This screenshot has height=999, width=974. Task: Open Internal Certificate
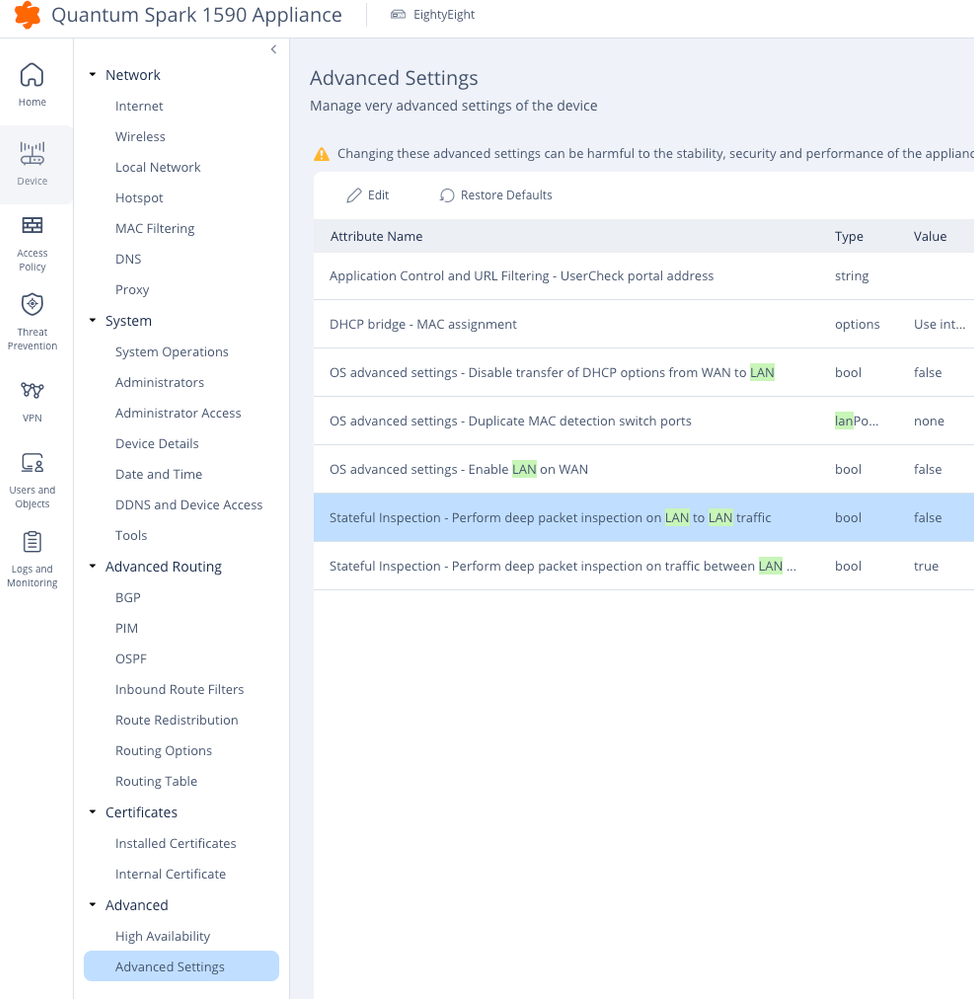170,874
